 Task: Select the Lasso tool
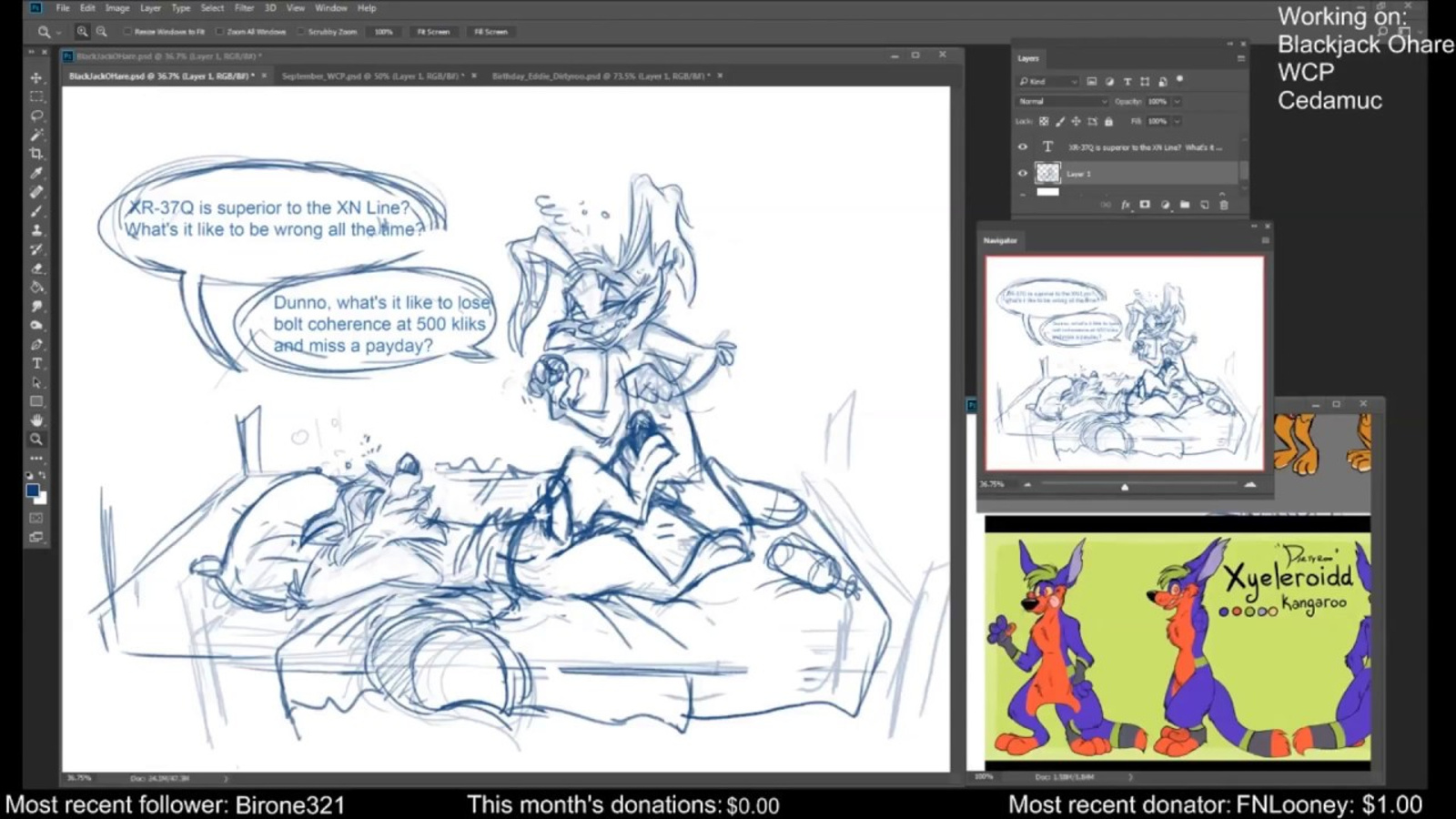(36, 116)
